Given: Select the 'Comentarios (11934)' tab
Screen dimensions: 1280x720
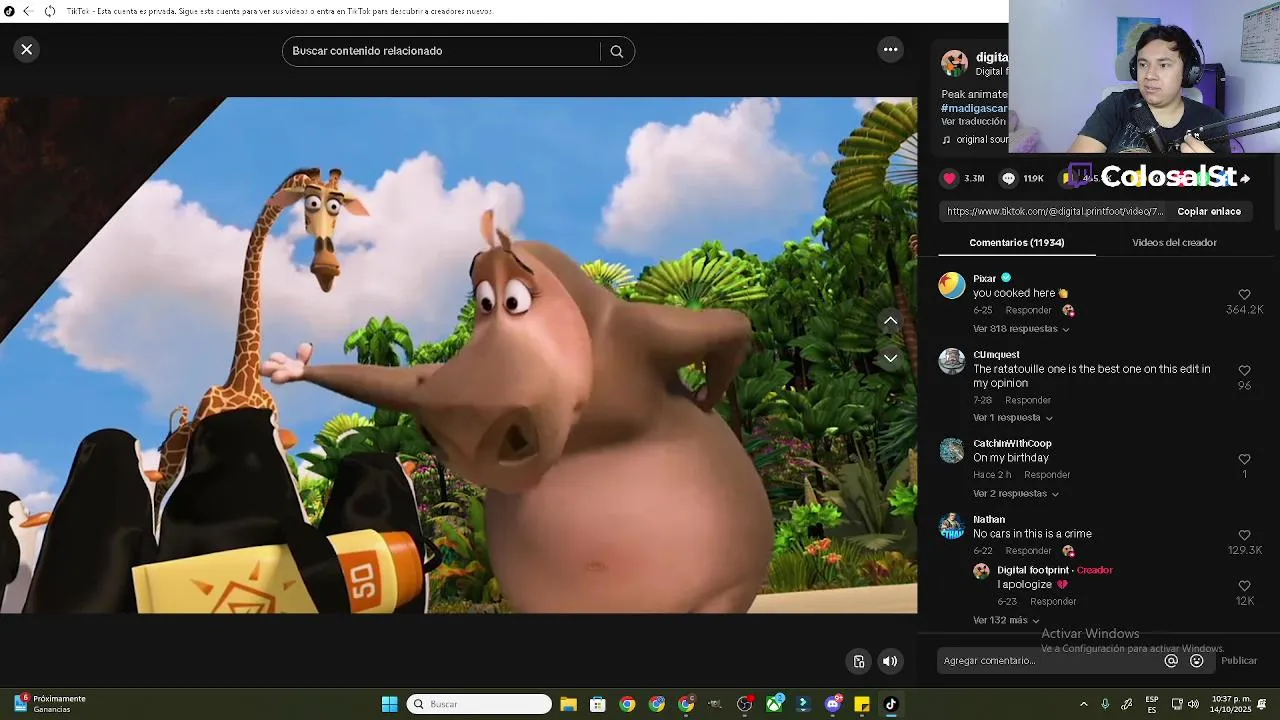Looking at the screenshot, I should (1016, 243).
